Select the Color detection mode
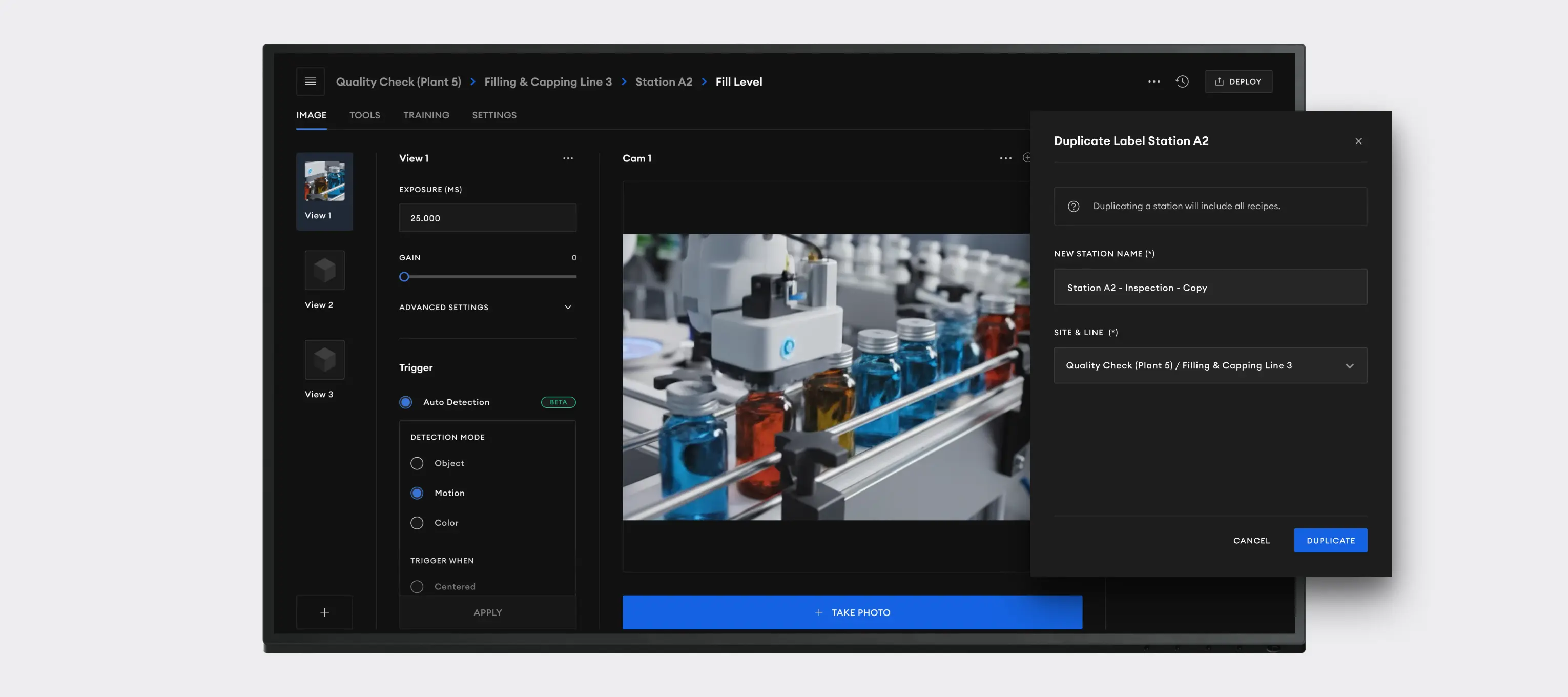Screen dimensions: 1568x697 click(x=417, y=522)
